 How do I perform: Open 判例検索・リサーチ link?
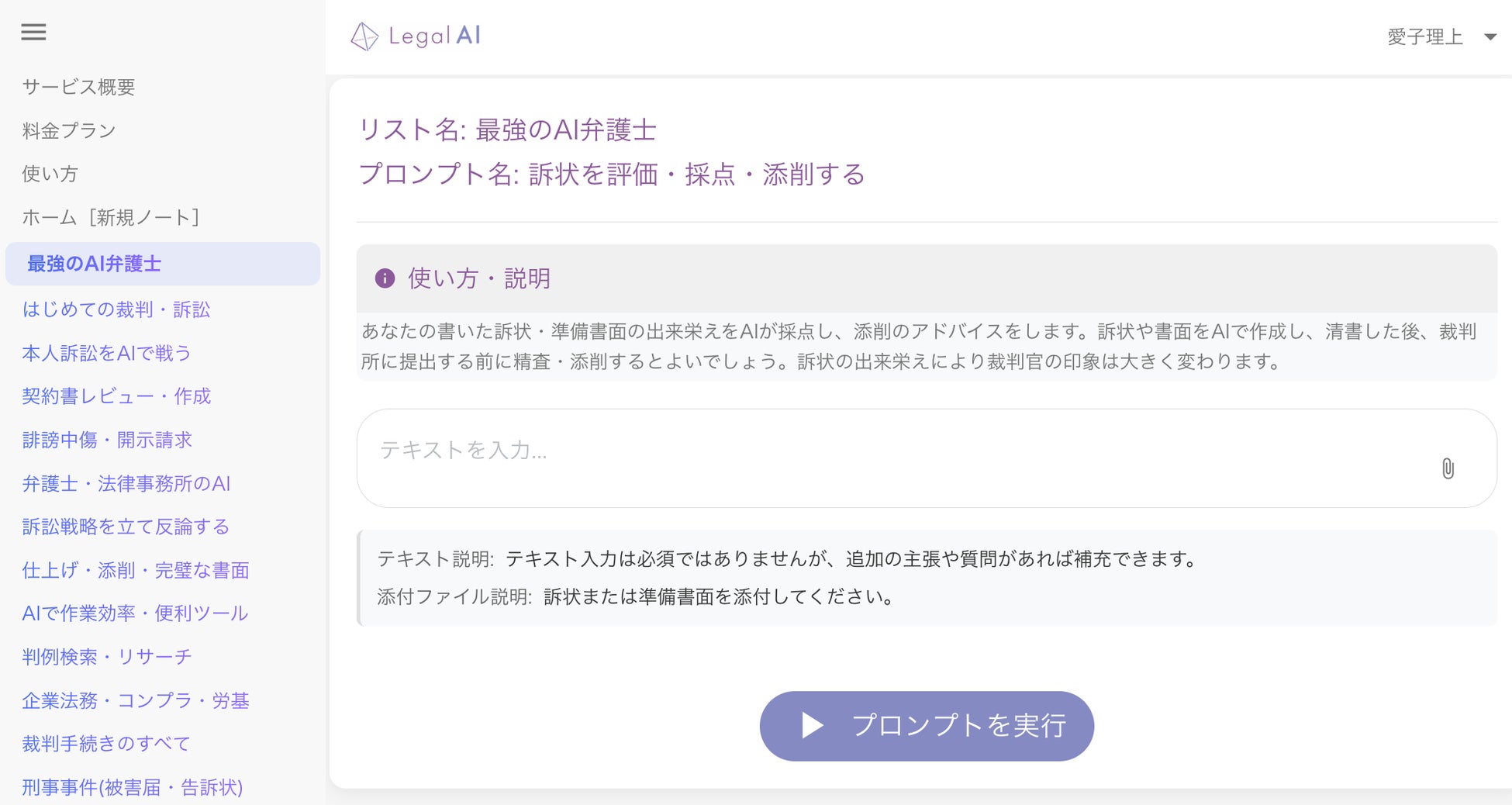coord(107,657)
